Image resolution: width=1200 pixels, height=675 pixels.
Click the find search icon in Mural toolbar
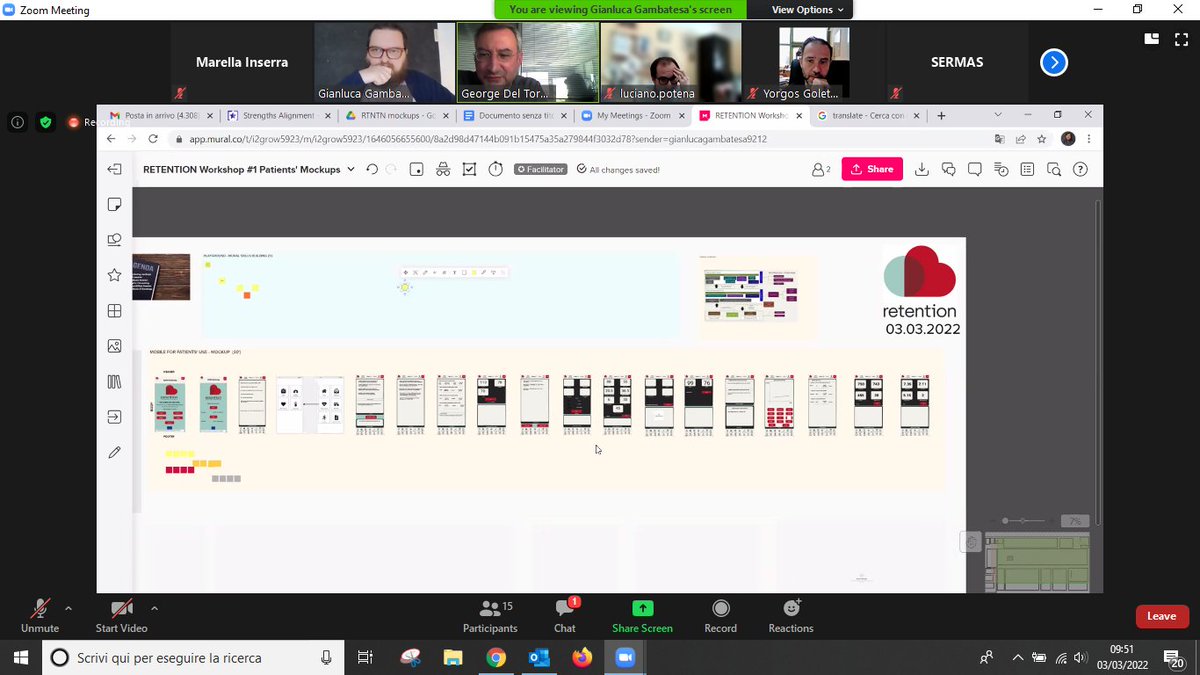tap(1053, 169)
